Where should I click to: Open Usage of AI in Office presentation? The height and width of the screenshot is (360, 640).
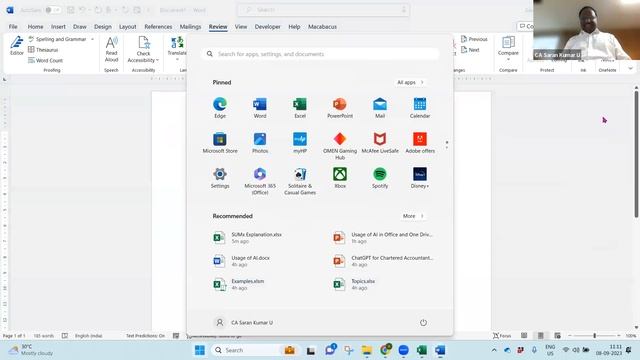pyautogui.click(x=384, y=238)
